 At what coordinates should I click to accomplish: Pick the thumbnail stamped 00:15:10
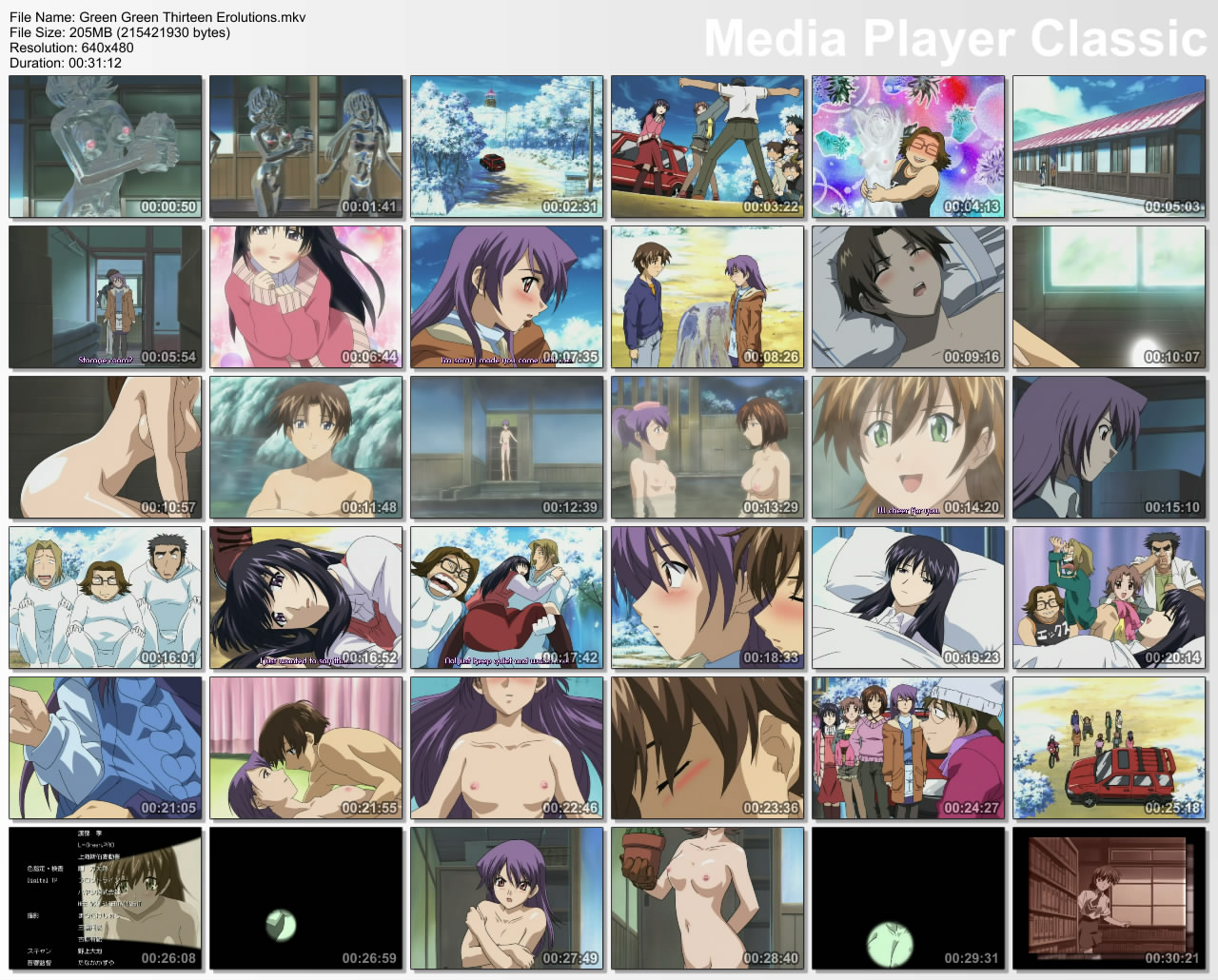tap(1110, 447)
